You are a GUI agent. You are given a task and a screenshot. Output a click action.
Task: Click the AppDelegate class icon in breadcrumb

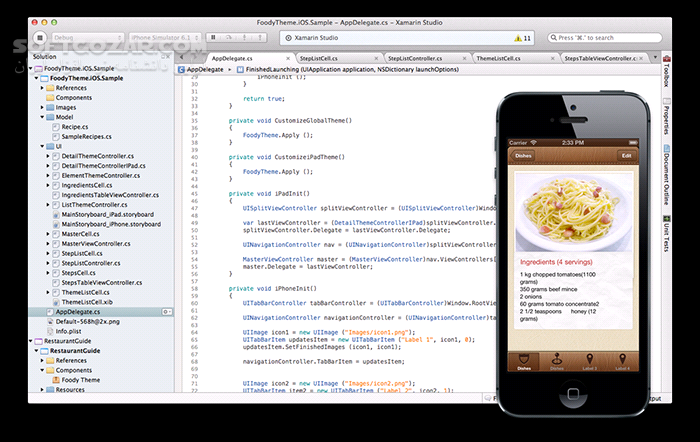[181, 70]
